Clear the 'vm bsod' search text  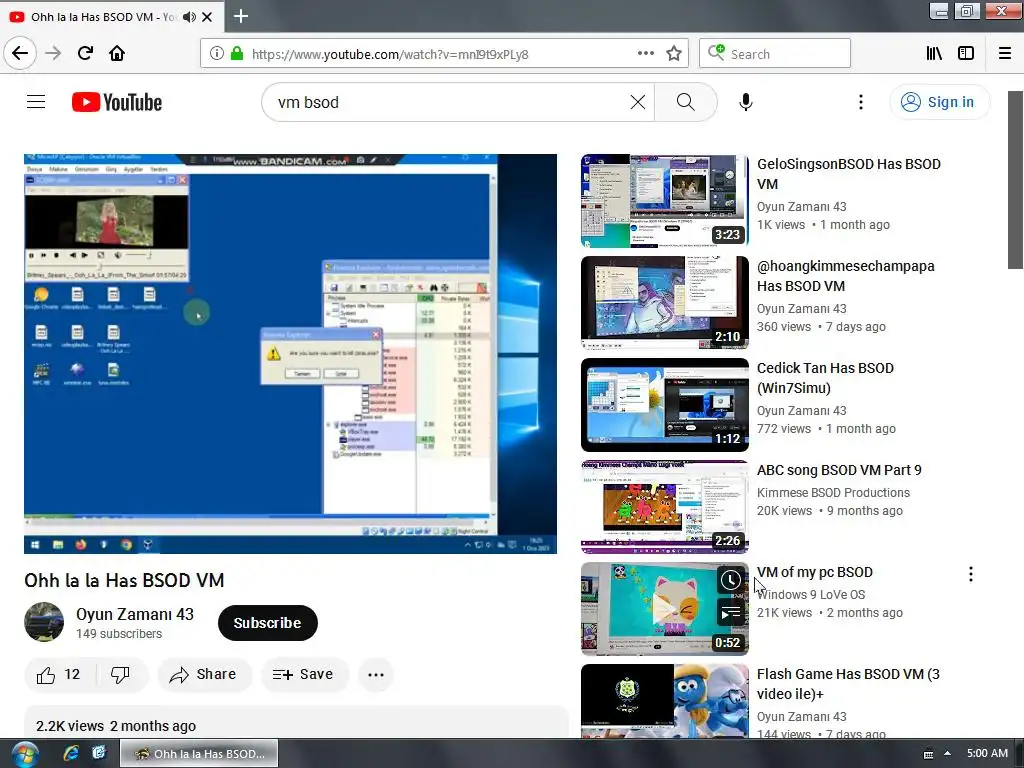pyautogui.click(x=638, y=102)
